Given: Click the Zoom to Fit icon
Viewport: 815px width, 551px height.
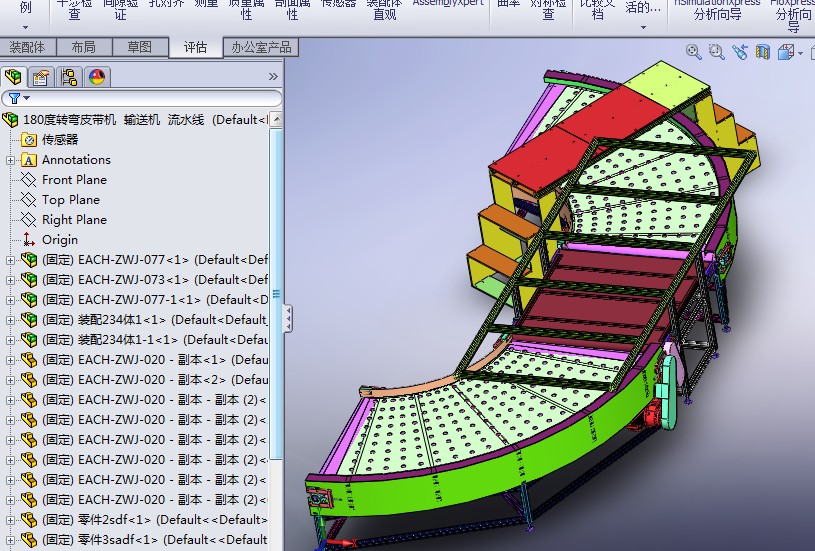Looking at the screenshot, I should click(694, 52).
